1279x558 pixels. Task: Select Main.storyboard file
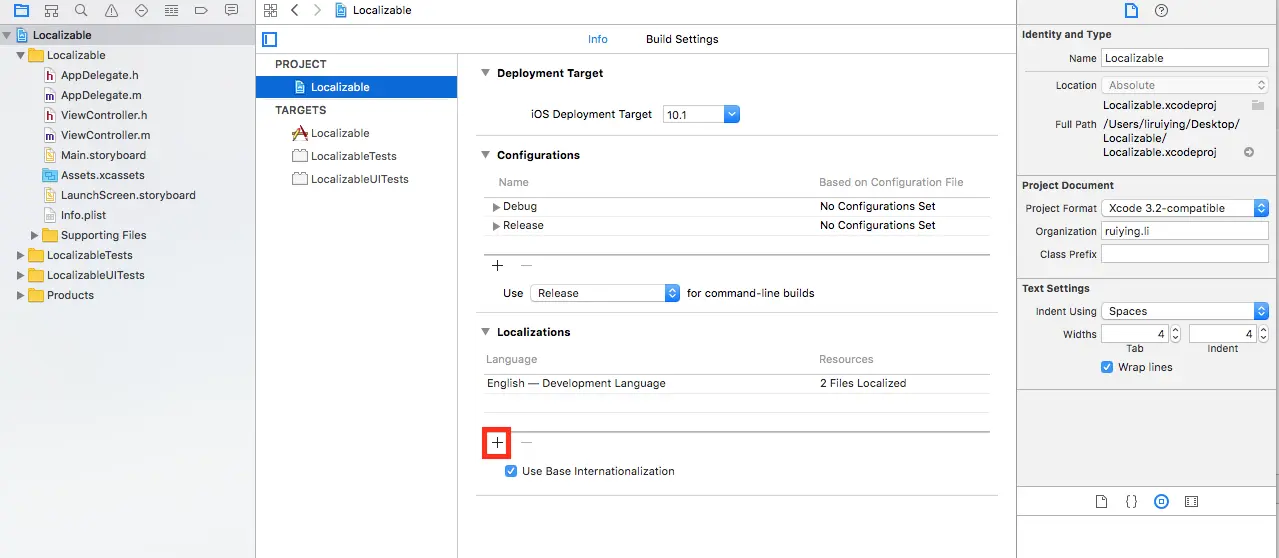click(103, 155)
